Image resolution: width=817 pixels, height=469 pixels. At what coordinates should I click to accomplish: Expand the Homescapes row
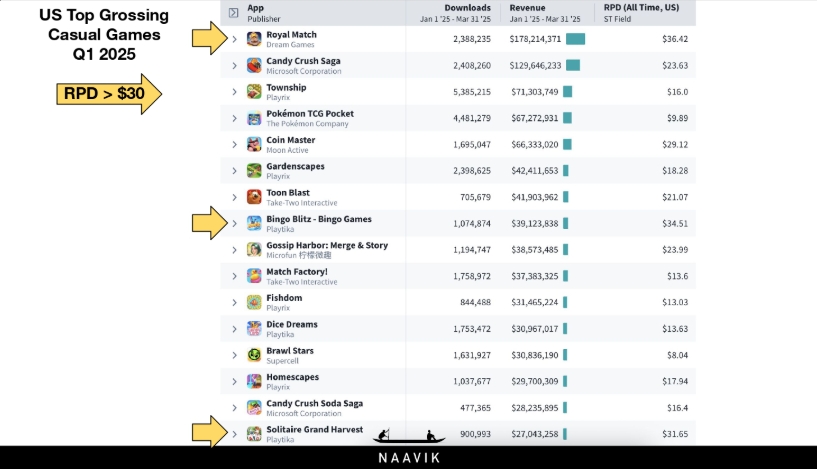(234, 381)
